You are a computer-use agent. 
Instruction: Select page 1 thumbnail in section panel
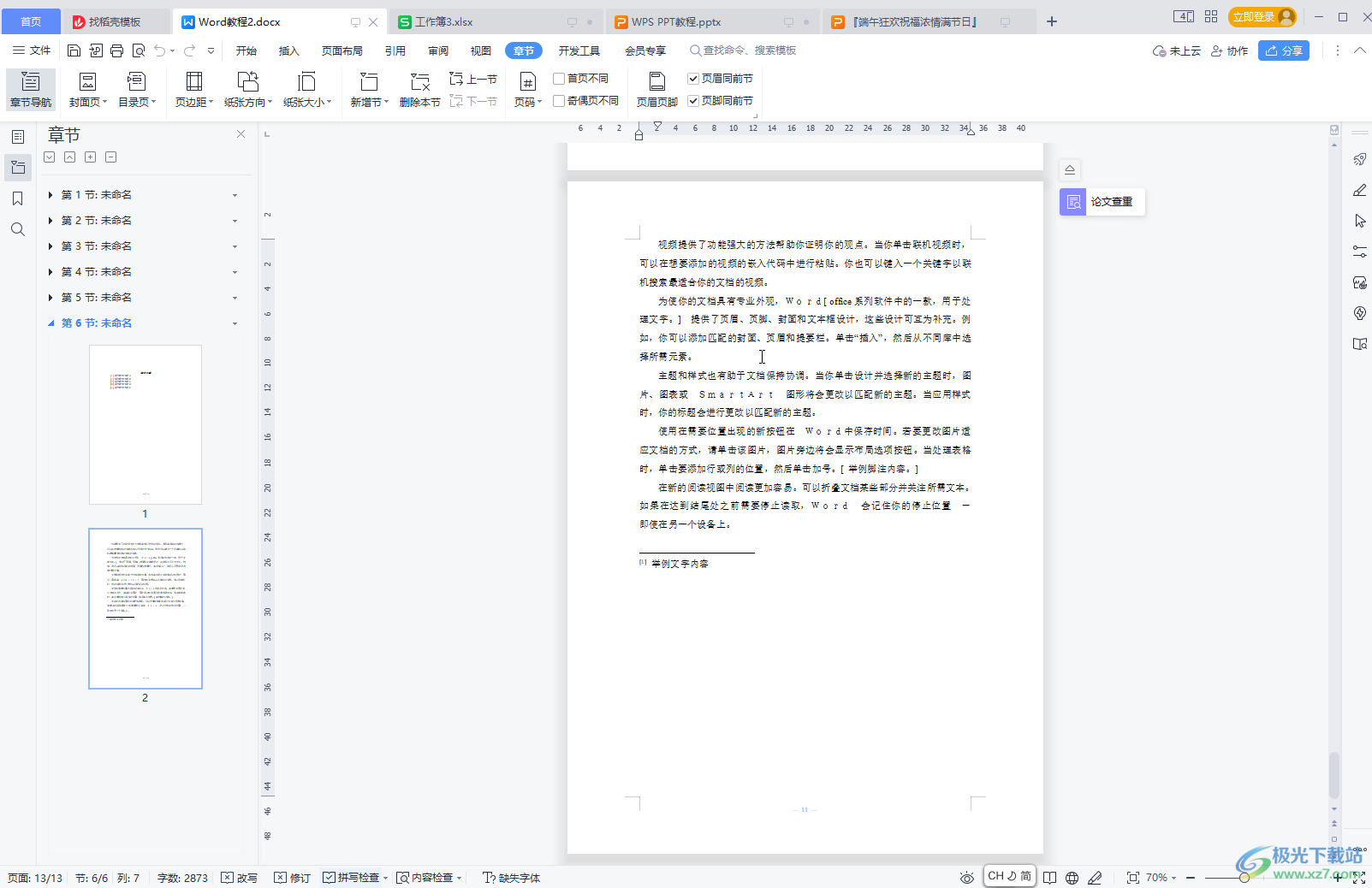pyautogui.click(x=146, y=424)
